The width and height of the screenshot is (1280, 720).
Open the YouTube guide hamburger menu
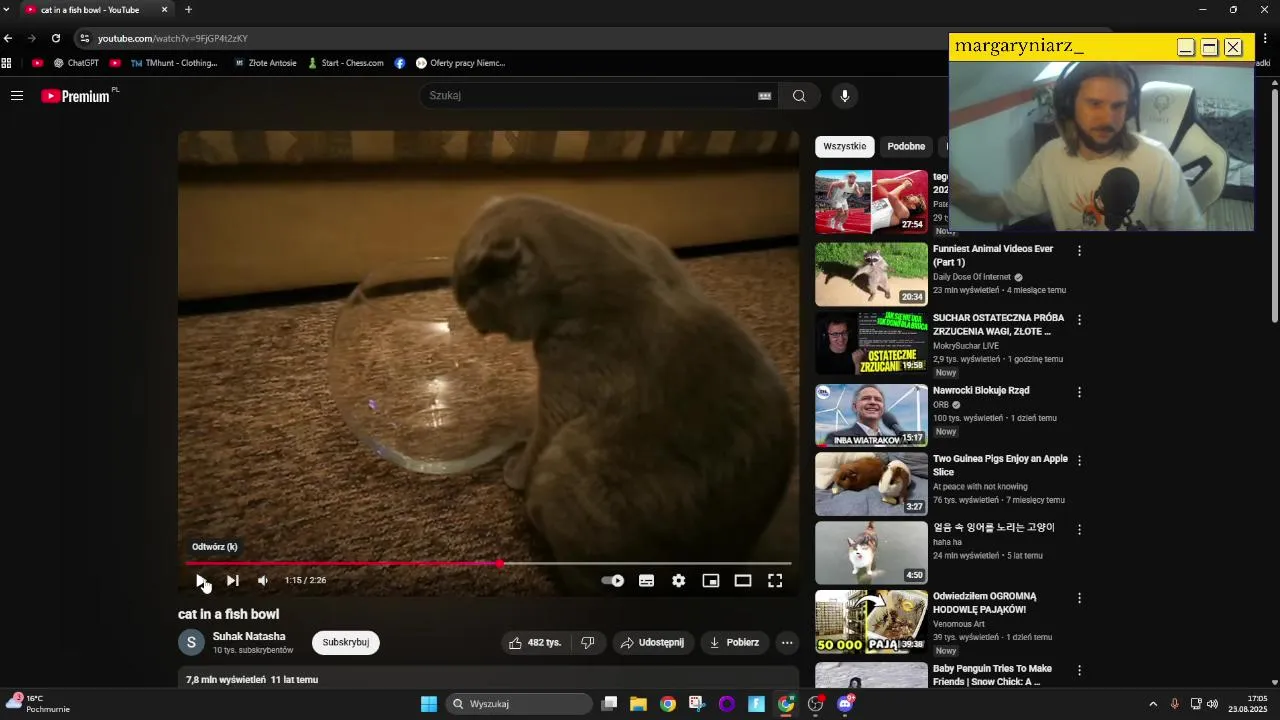(x=17, y=96)
